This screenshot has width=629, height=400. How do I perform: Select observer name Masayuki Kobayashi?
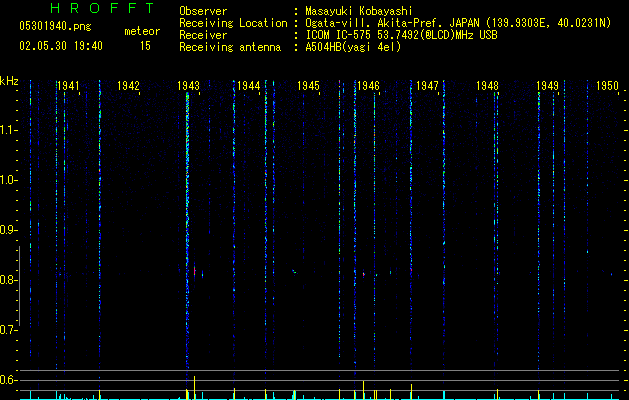(359, 11)
